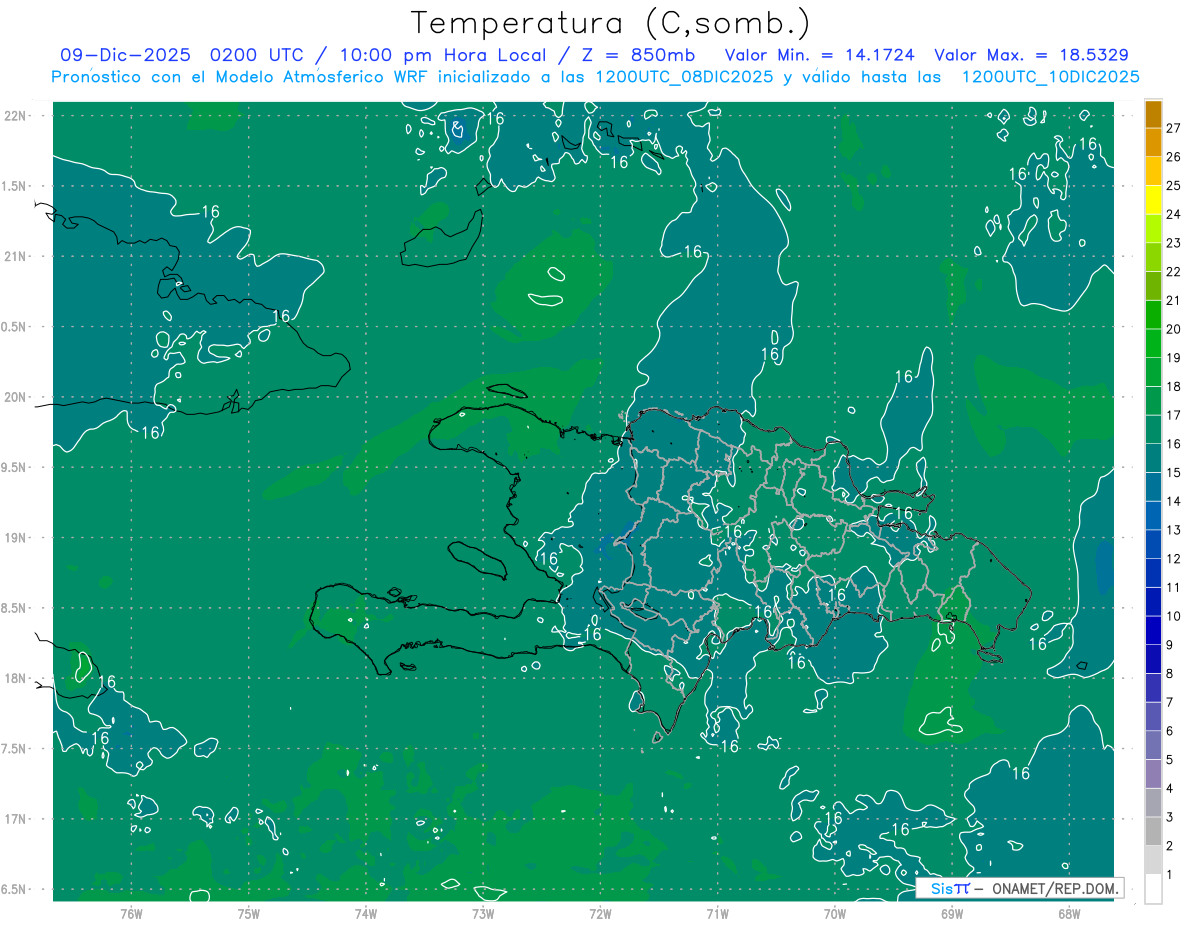Click the legend value '25' label

(1173, 186)
